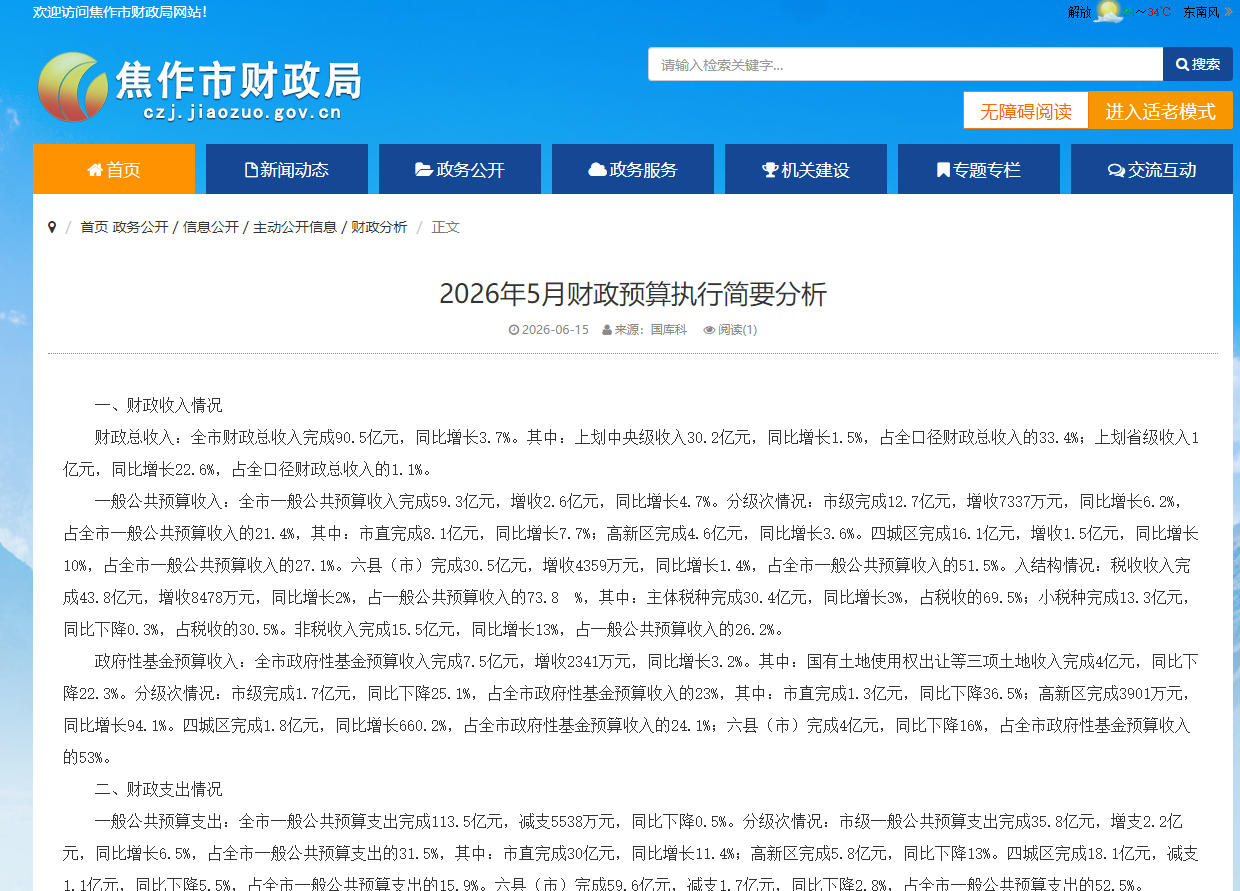Follow the 主动公开信息 breadcrumb link
The height and width of the screenshot is (891, 1240).
tap(295, 227)
